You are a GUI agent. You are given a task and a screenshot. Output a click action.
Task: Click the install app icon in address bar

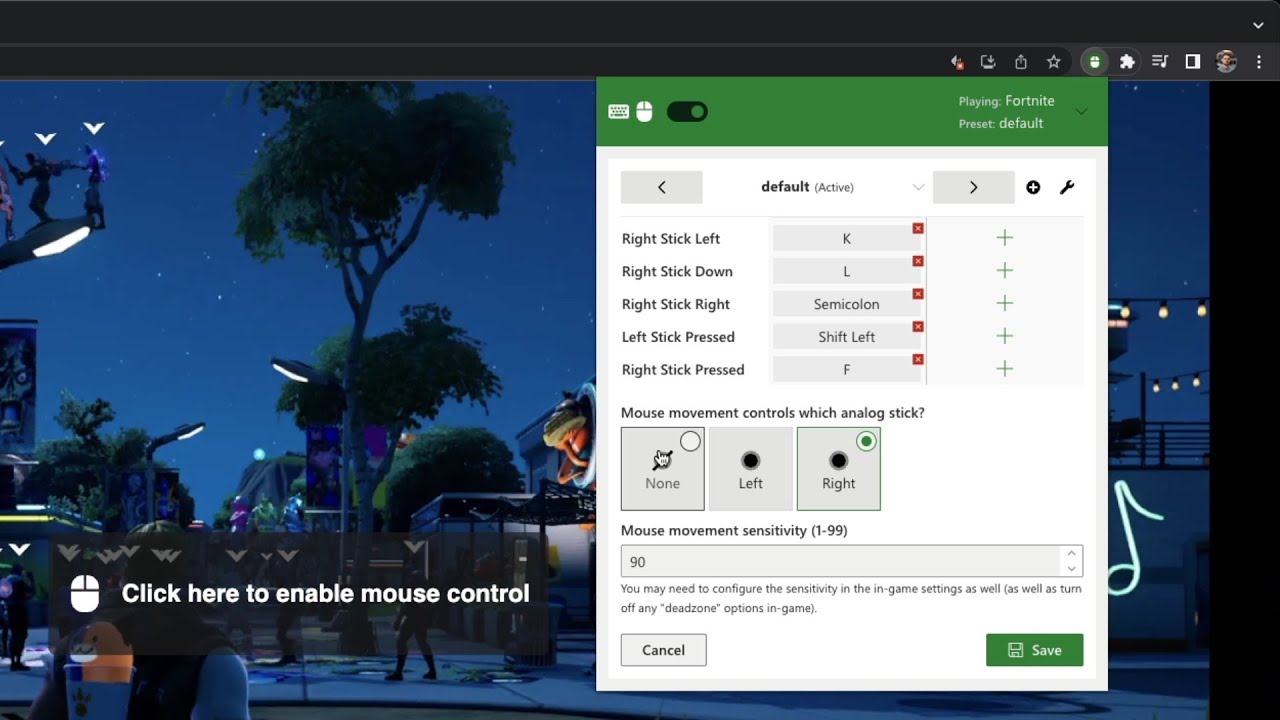coord(988,62)
